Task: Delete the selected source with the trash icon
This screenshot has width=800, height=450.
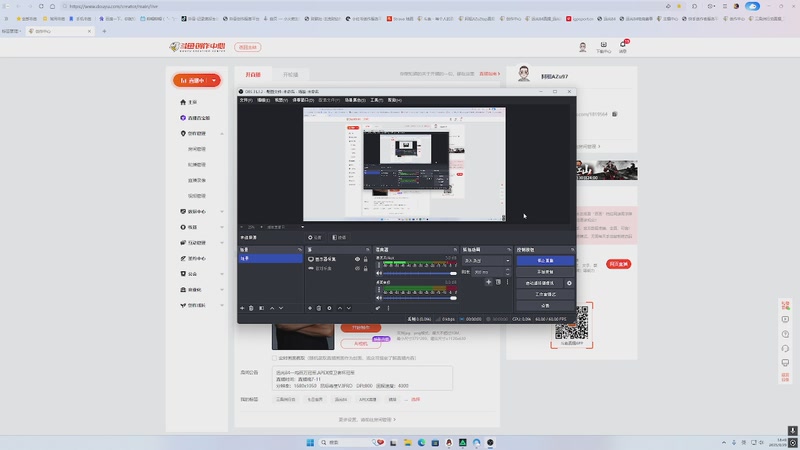Action: pos(319,308)
